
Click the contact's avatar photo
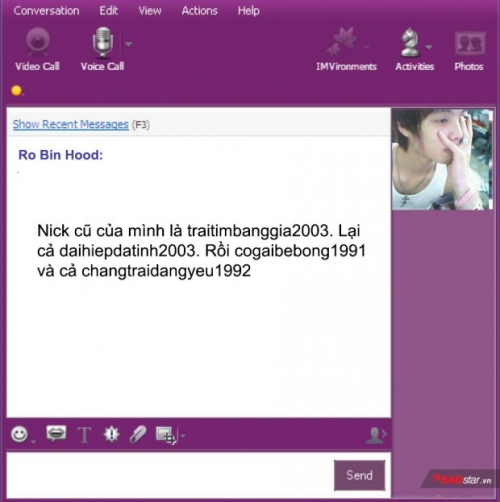442,159
